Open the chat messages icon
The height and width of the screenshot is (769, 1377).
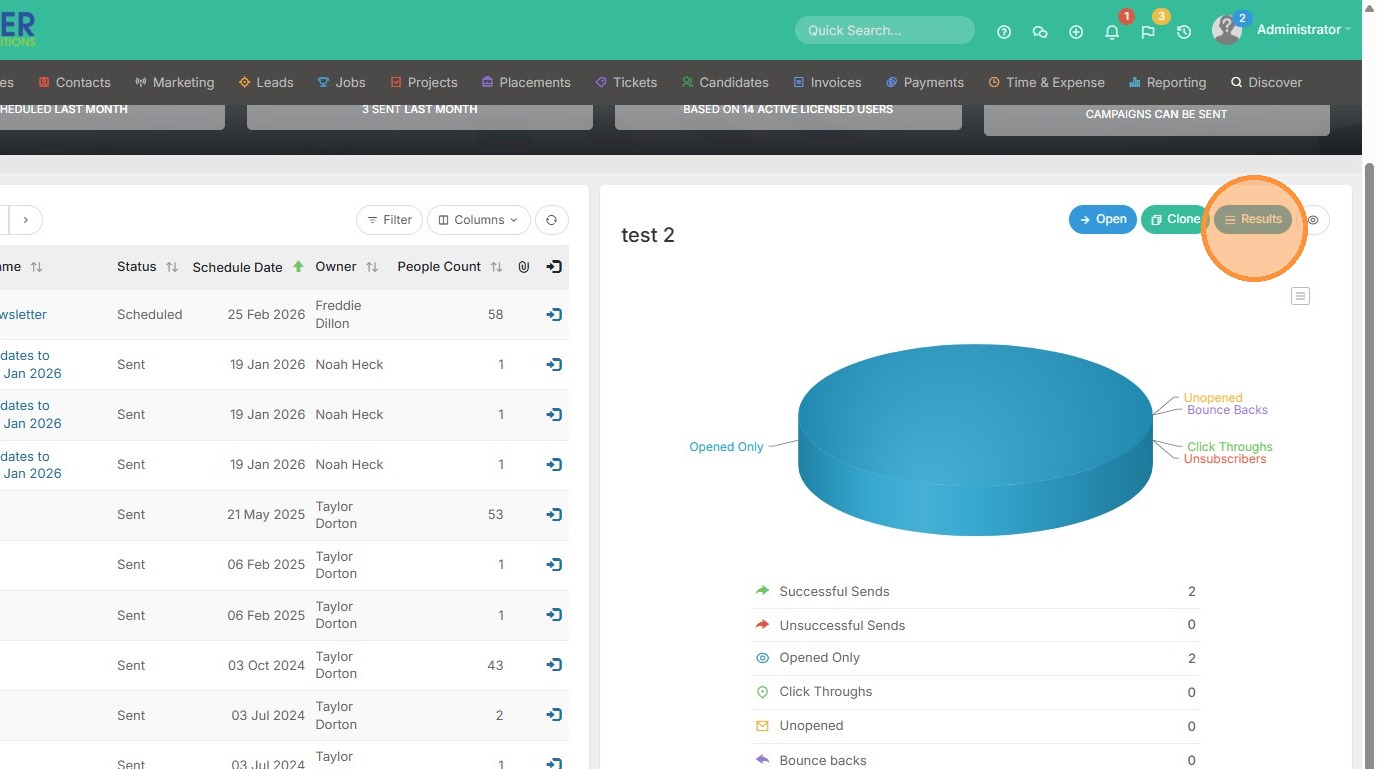[x=1040, y=32]
